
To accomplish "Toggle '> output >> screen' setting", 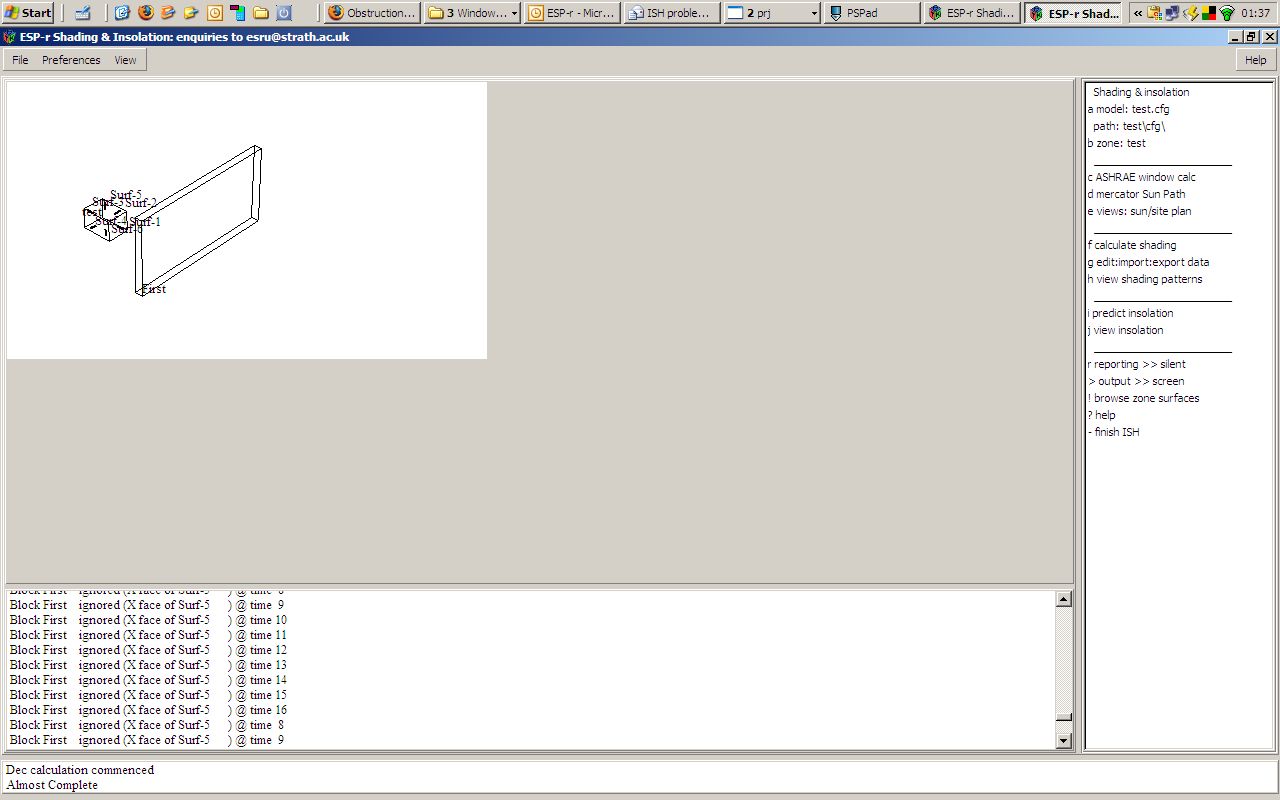I will pyautogui.click(x=1135, y=381).
